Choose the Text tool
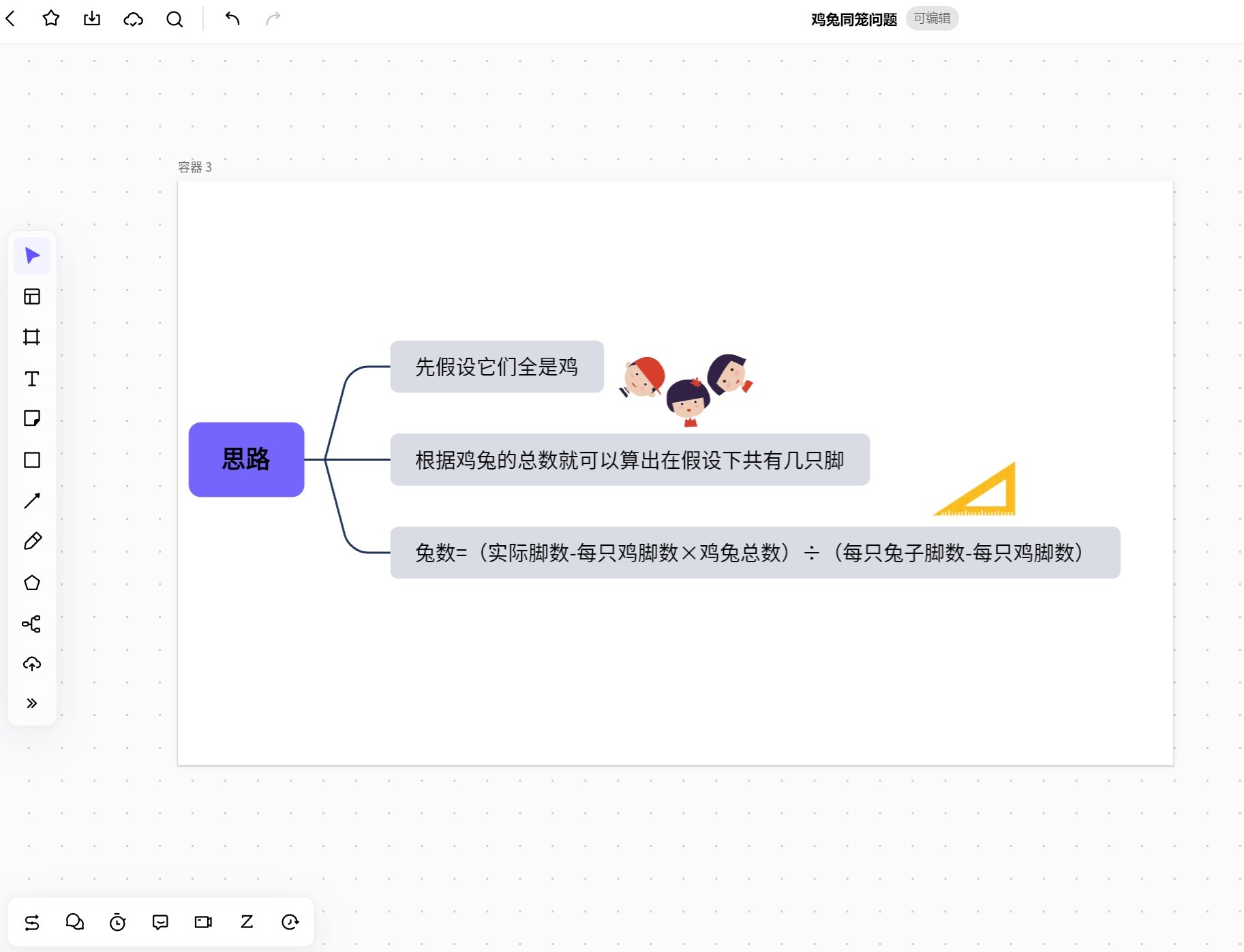Viewport: 1244px width, 952px height. click(x=32, y=378)
